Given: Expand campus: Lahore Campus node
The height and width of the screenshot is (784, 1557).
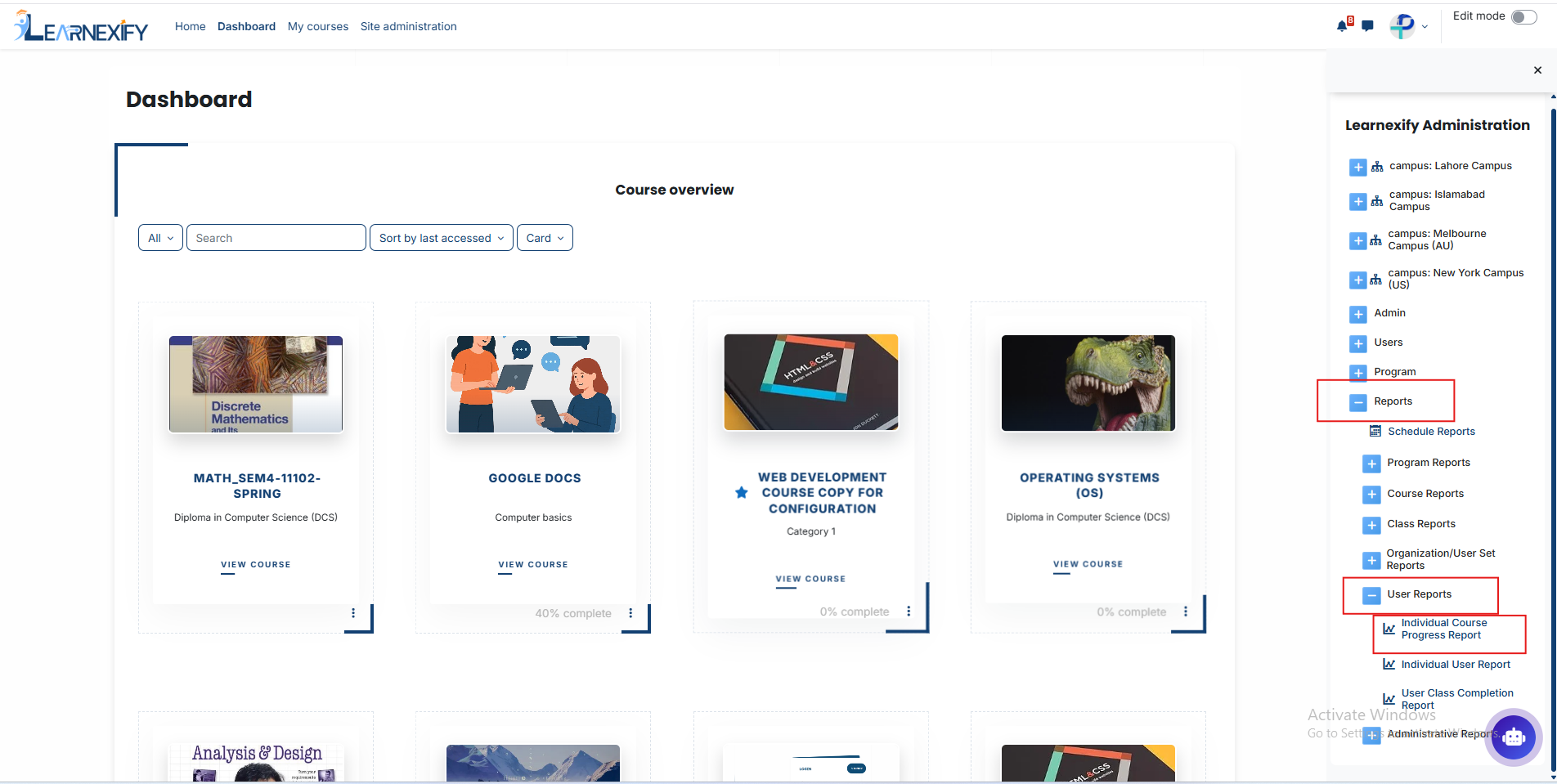Looking at the screenshot, I should click(x=1358, y=167).
